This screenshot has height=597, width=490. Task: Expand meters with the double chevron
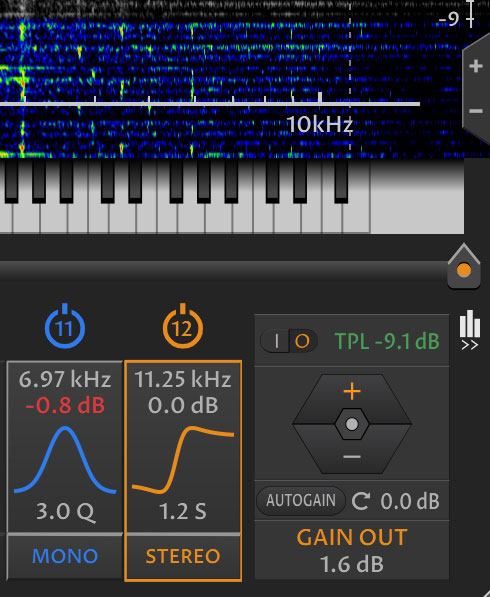[469, 345]
